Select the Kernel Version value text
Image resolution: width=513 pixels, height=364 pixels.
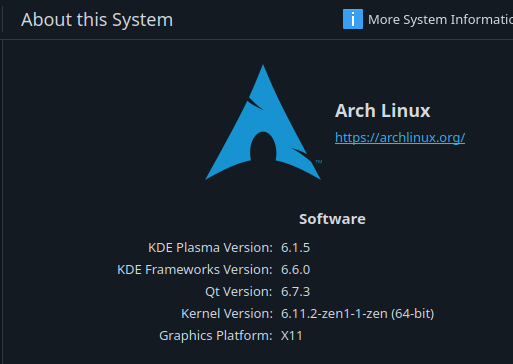coord(357,314)
